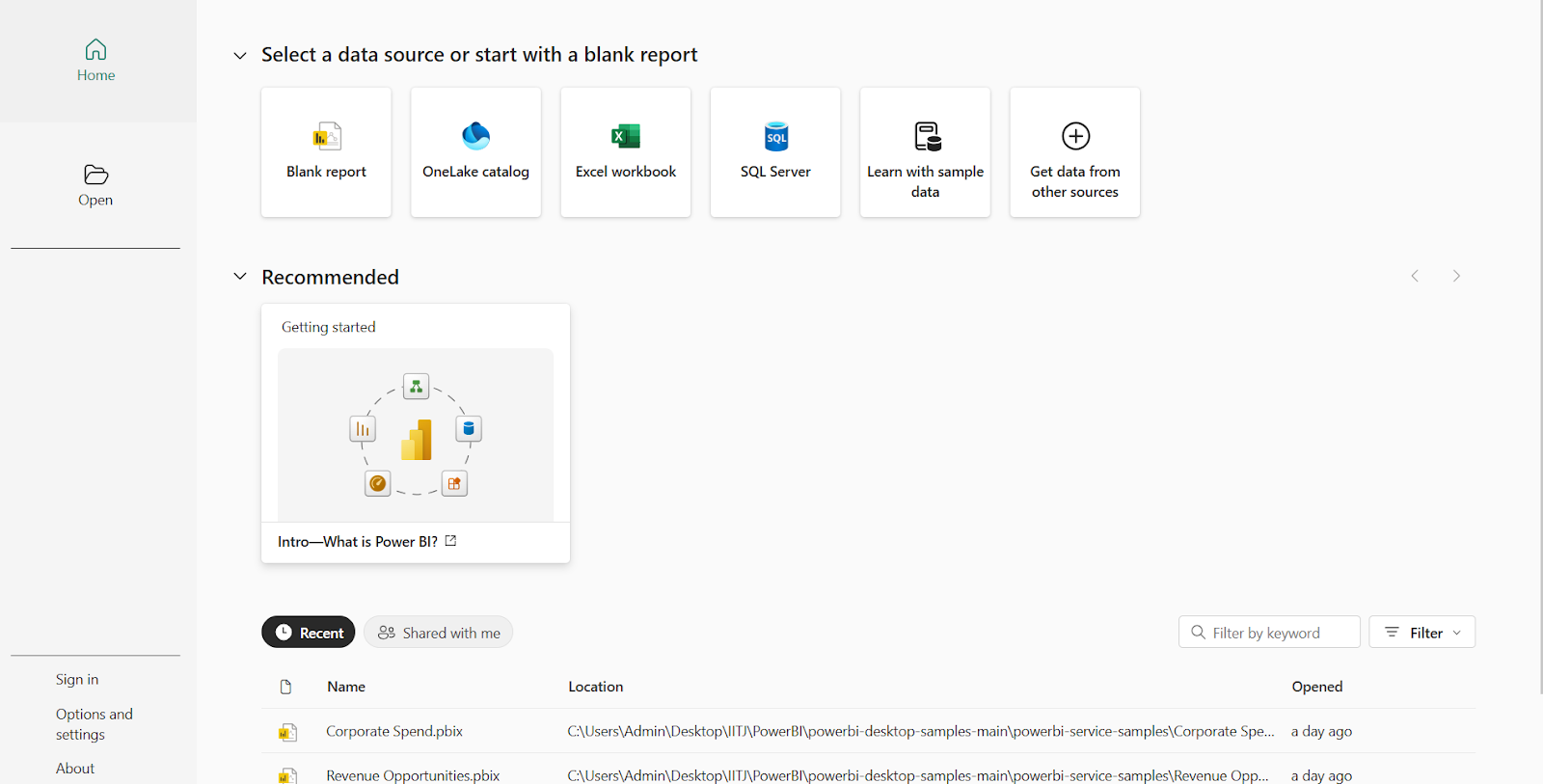
Task: Collapse the Recommended section
Action: [x=240, y=277]
